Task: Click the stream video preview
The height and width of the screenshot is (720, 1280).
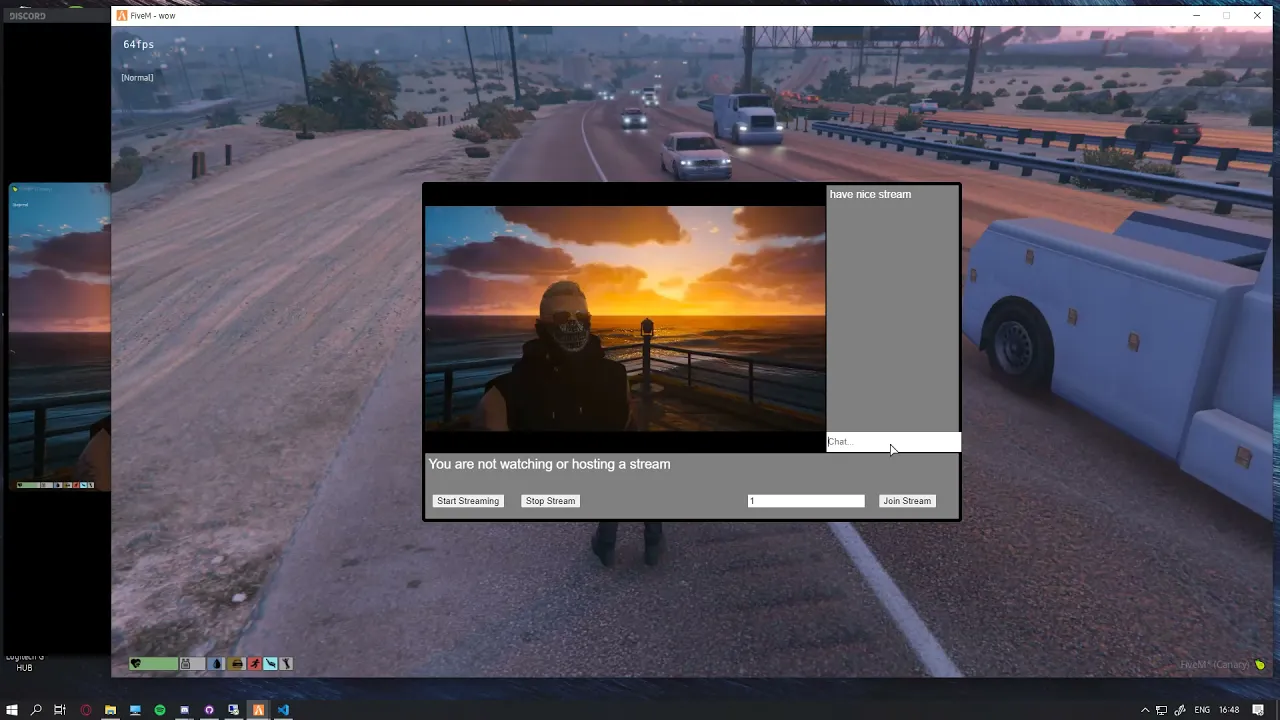Action: click(x=625, y=318)
